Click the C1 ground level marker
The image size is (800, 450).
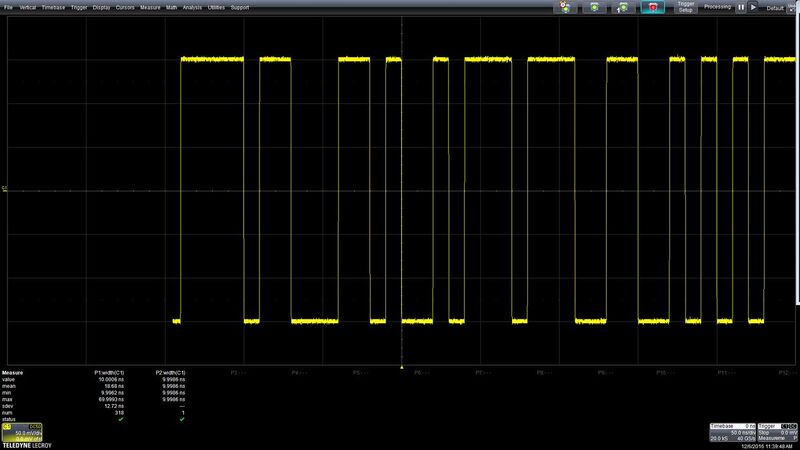pos(5,189)
